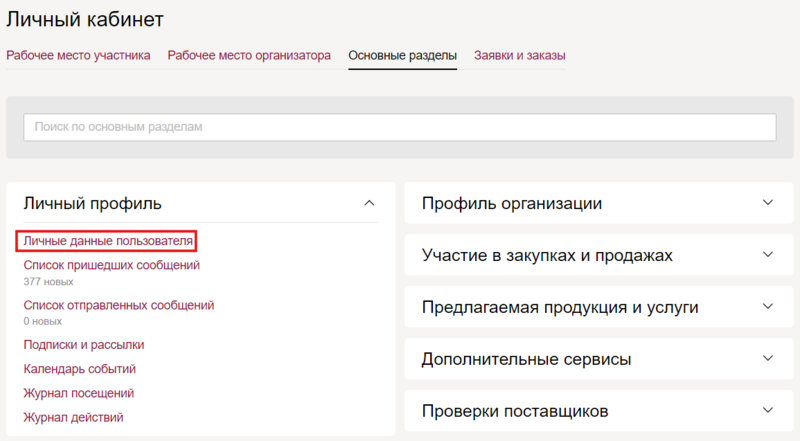Click the chevron arrow beside Дополнительные сервисы
This screenshot has height=441, width=800.
click(x=768, y=358)
